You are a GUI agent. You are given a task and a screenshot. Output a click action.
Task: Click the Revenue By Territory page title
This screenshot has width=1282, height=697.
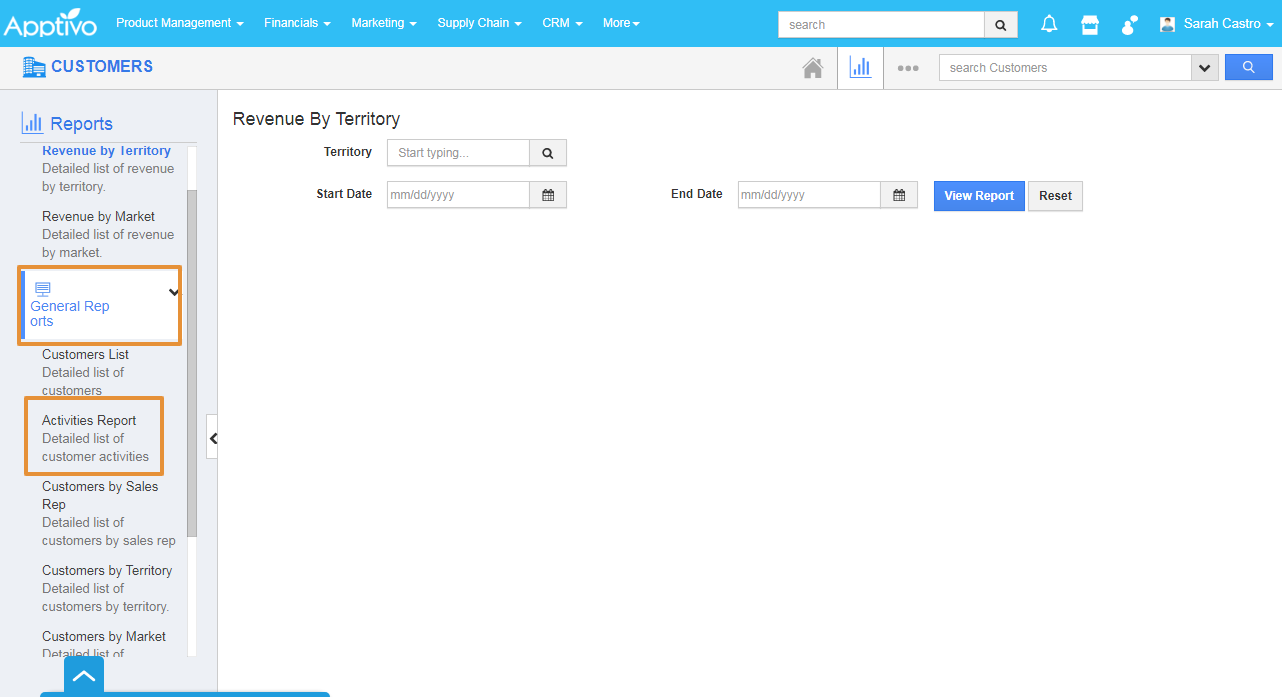316,119
